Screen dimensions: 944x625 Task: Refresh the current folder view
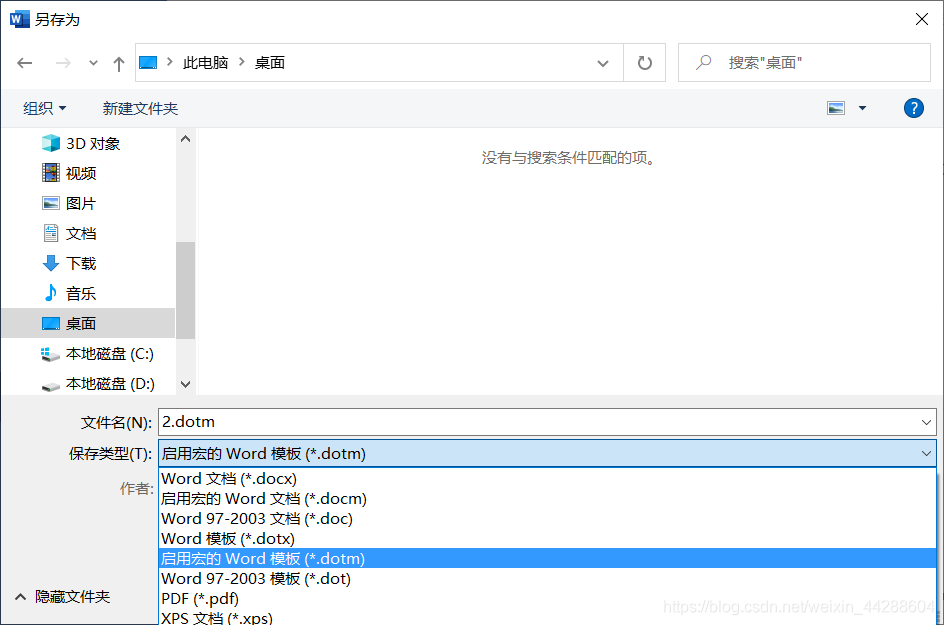(x=645, y=63)
